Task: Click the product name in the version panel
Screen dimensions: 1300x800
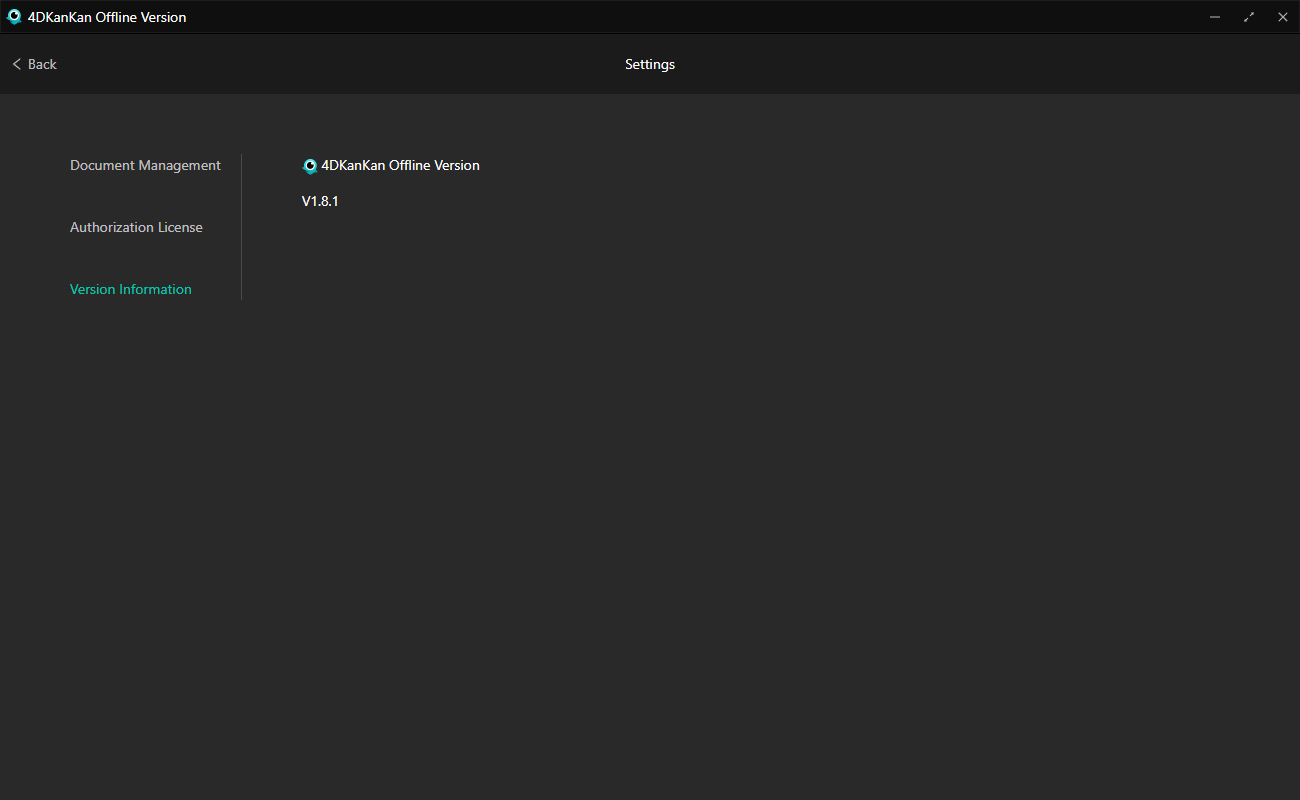Action: (400, 165)
